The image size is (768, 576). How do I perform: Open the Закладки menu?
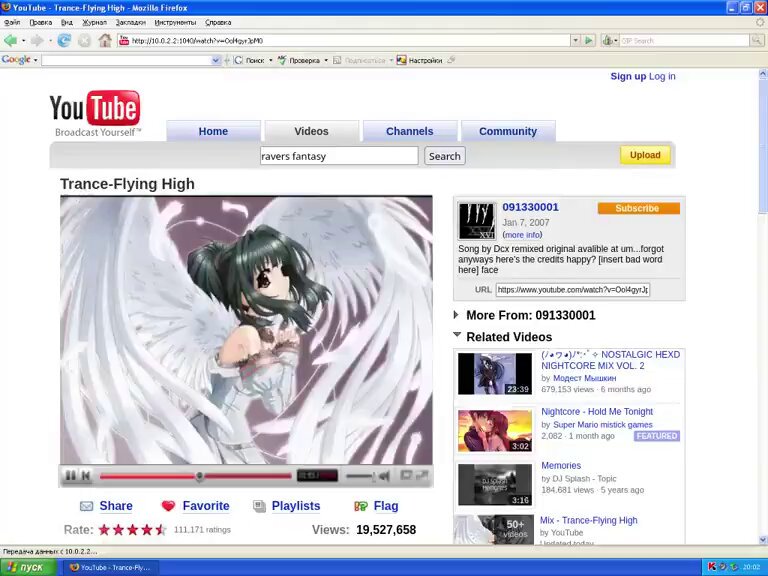click(130, 22)
